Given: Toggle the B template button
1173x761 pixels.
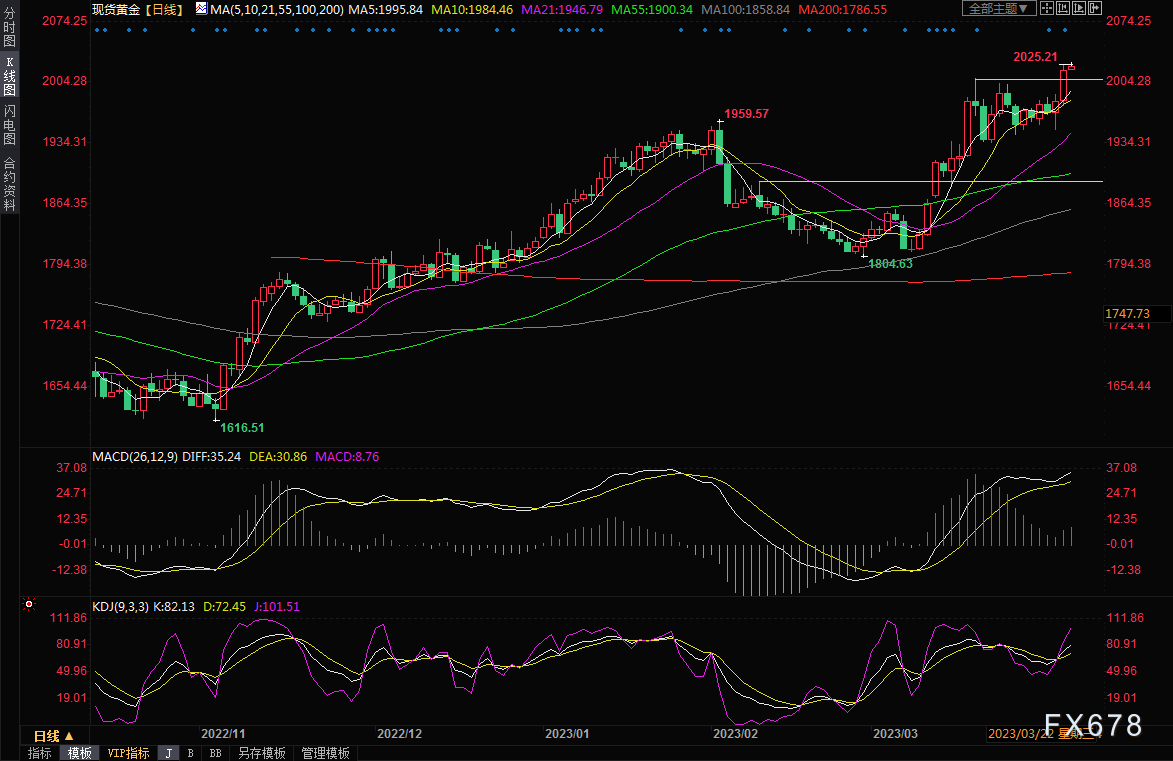Looking at the screenshot, I should click(x=190, y=753).
